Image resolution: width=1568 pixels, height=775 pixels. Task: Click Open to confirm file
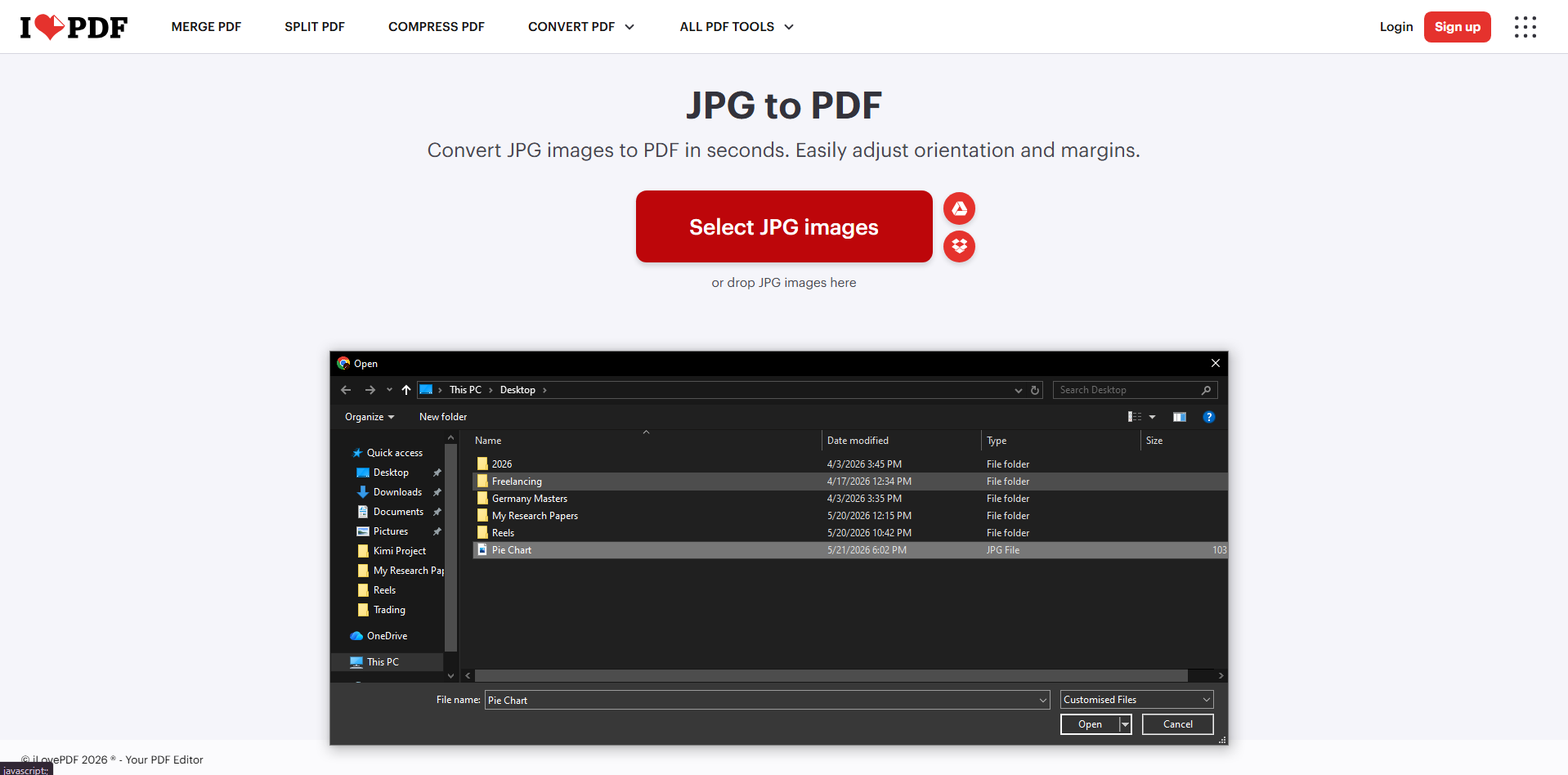click(x=1090, y=724)
